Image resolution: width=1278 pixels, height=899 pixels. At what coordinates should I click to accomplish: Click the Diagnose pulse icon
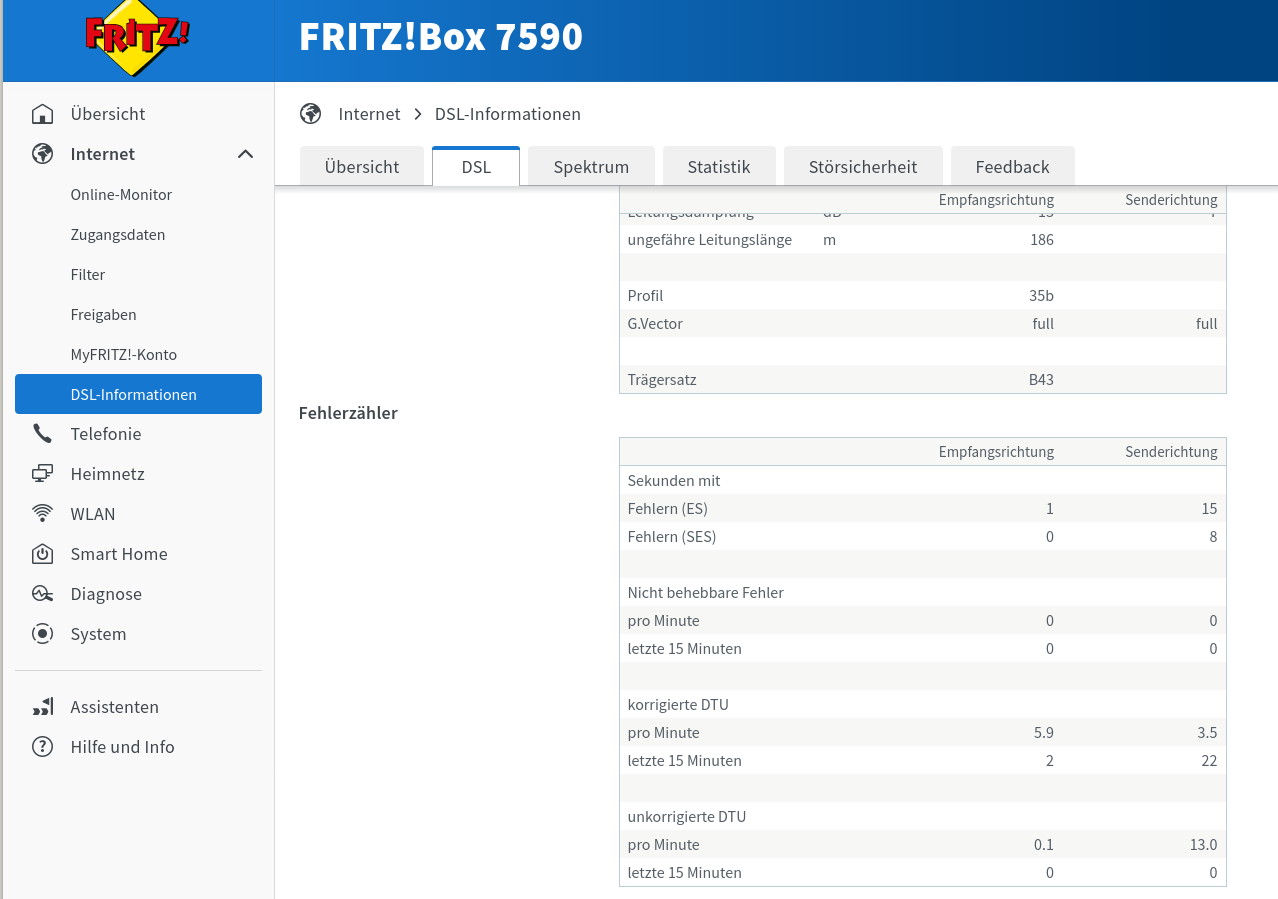coord(42,594)
